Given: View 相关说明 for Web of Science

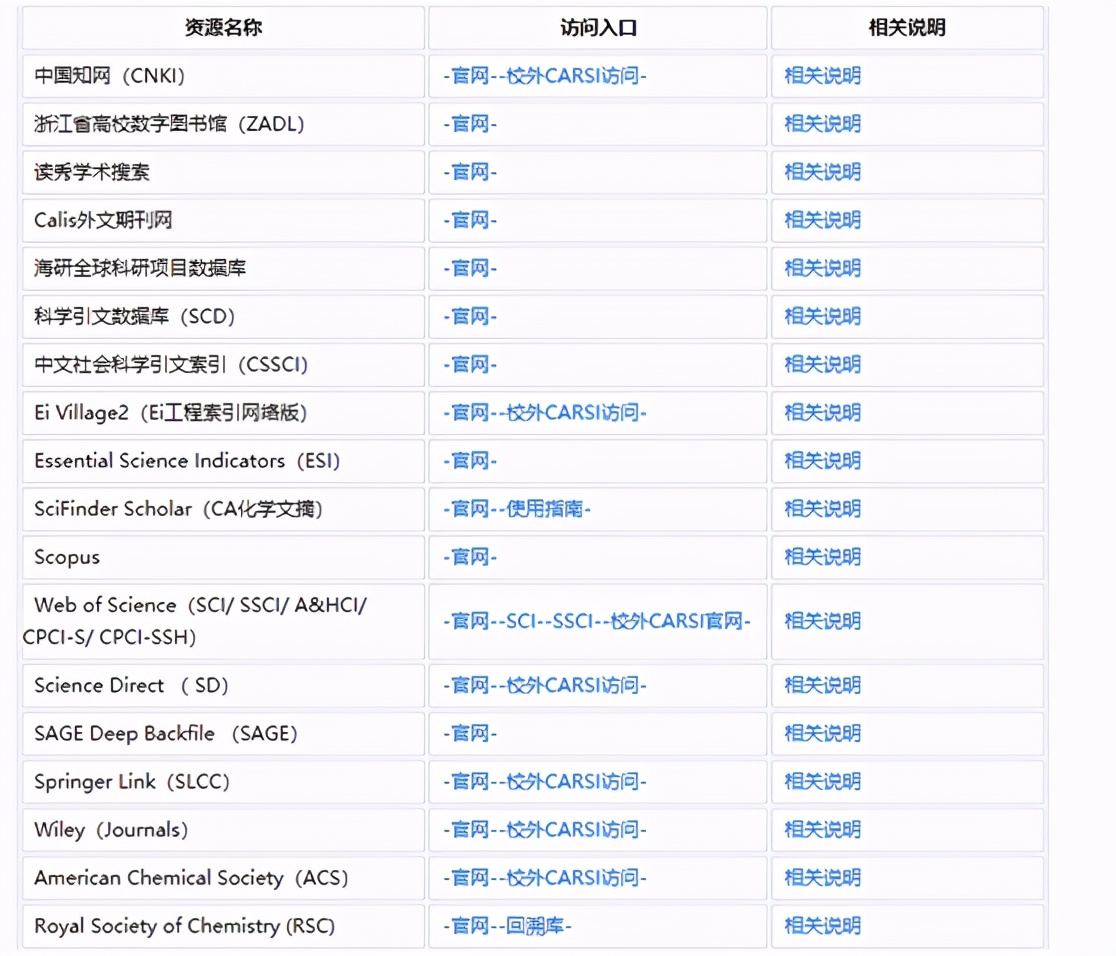Looking at the screenshot, I should (x=823, y=621).
